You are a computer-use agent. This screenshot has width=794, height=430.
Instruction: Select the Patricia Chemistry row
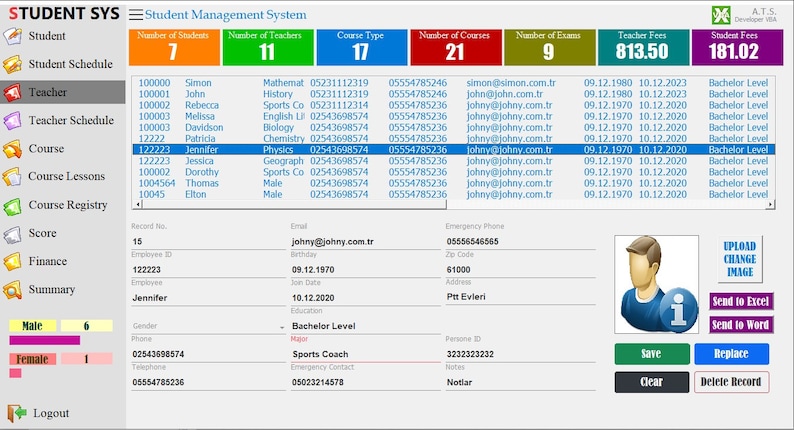(453, 138)
